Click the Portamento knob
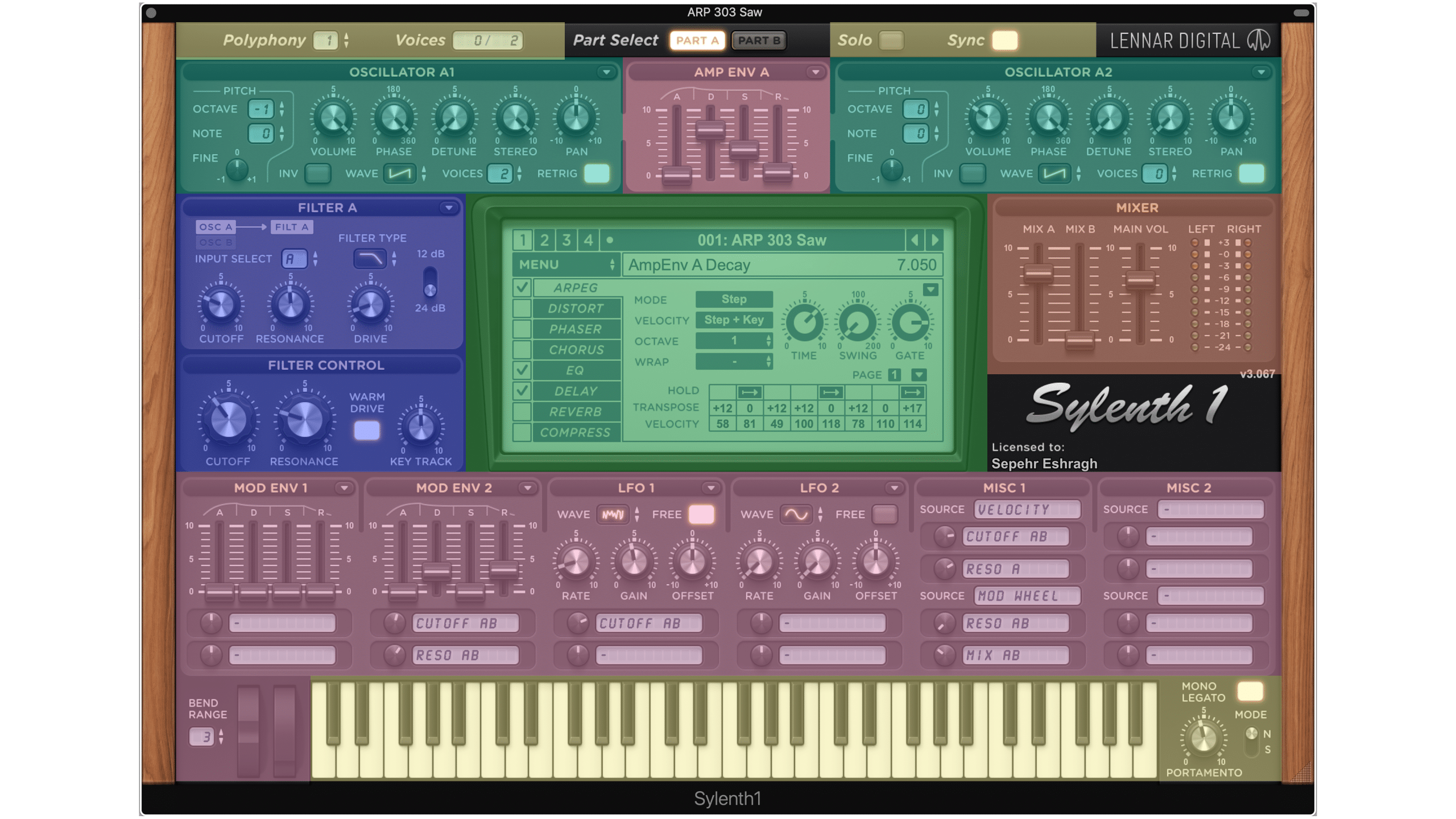The image size is (1456, 819). click(x=1203, y=738)
